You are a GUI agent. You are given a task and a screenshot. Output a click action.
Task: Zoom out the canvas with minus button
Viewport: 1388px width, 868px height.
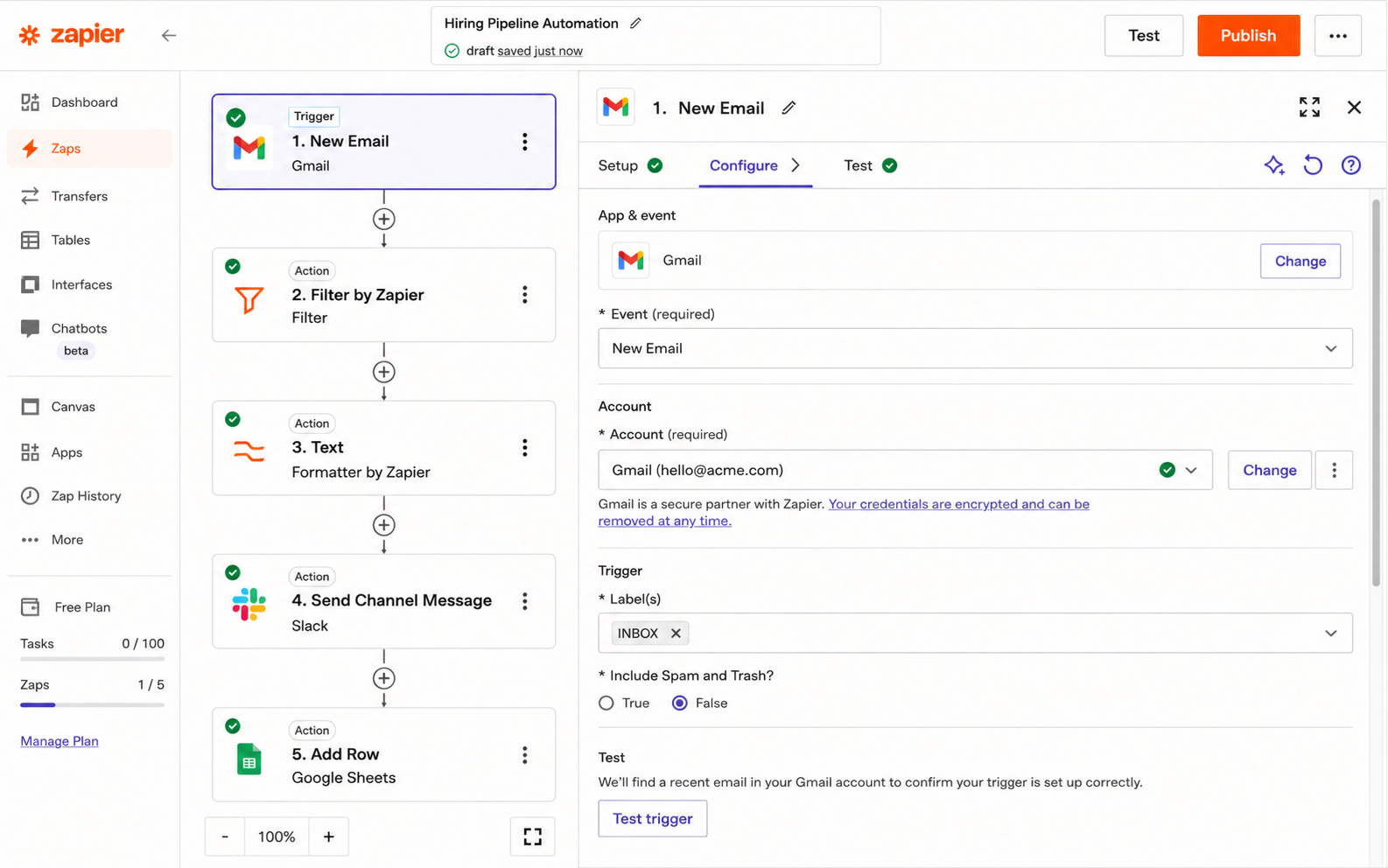[x=225, y=836]
